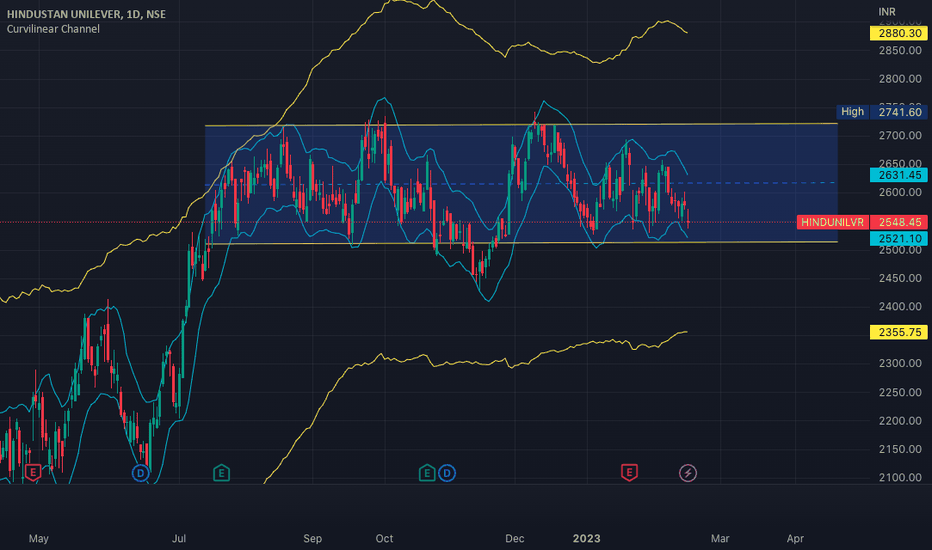Click the 2023 label on time axis
This screenshot has width=932, height=550.
(587, 538)
